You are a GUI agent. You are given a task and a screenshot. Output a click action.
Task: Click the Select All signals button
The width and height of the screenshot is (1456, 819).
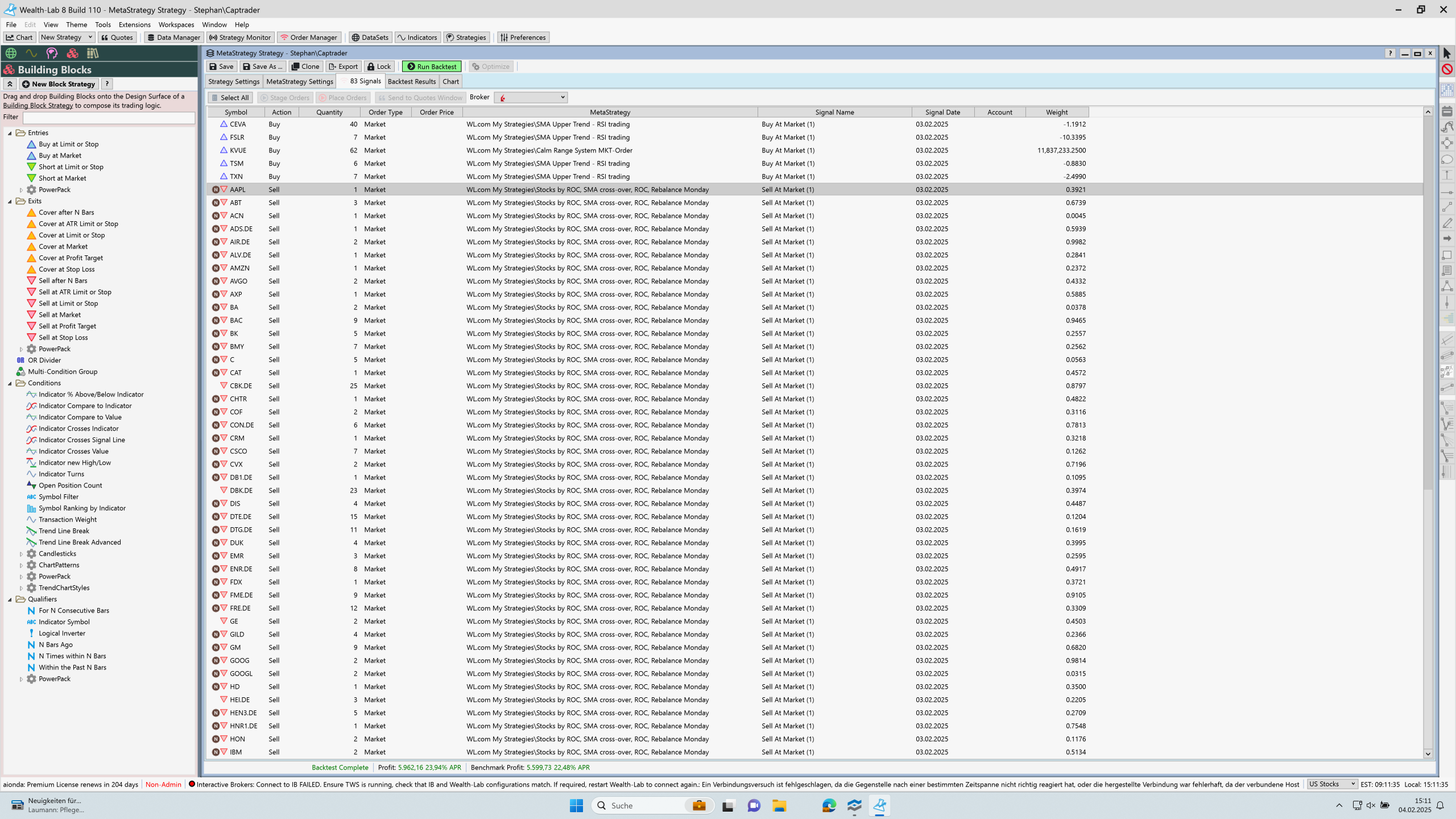[x=230, y=98]
